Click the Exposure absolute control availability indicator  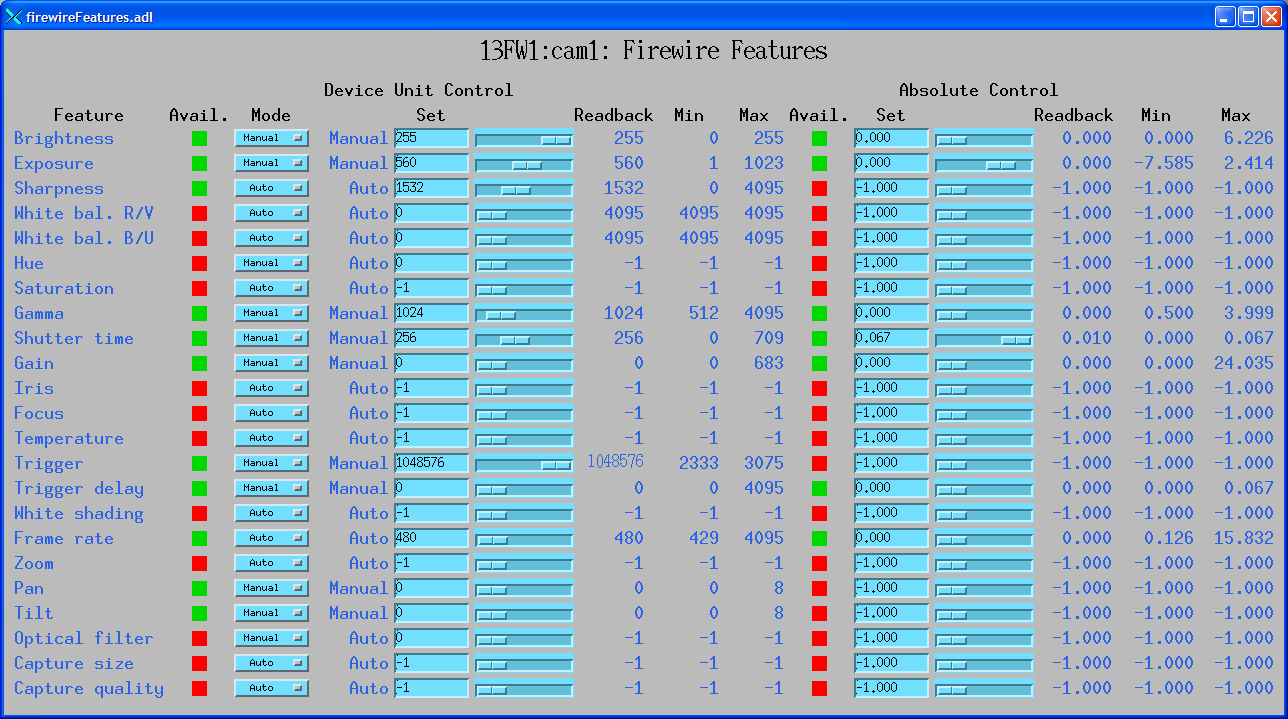[x=818, y=163]
